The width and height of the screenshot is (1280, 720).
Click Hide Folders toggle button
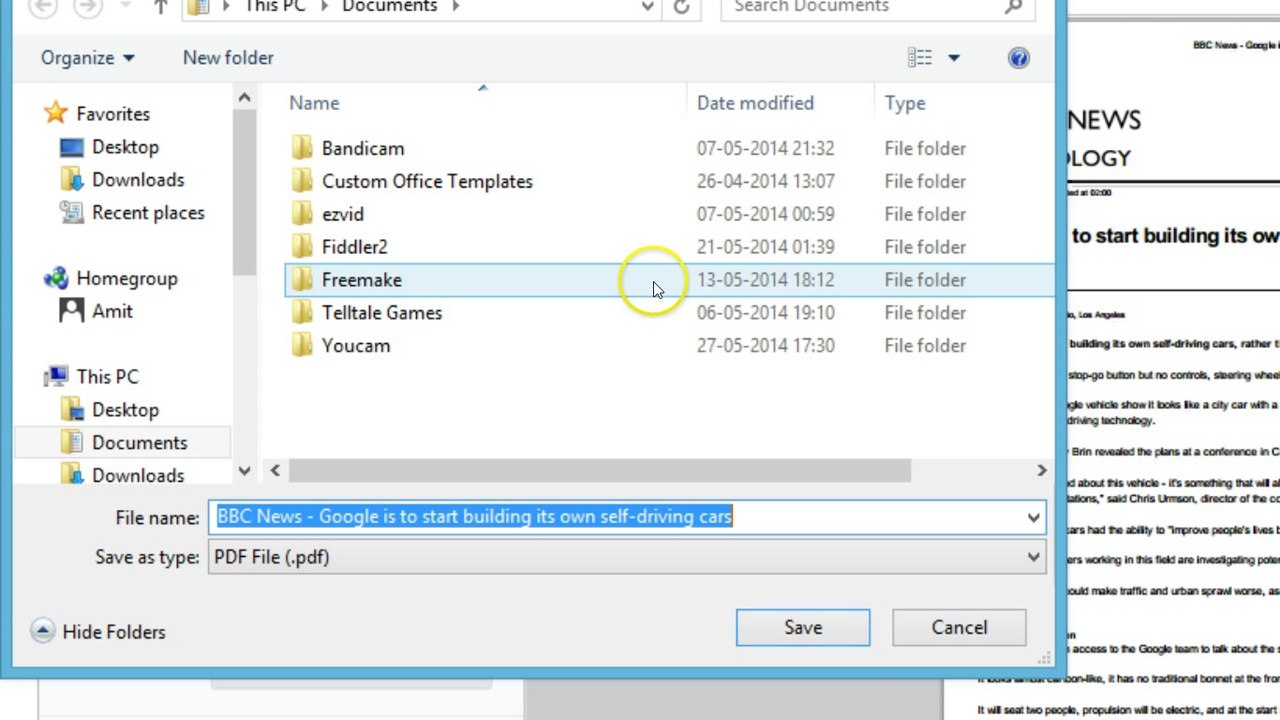98,632
